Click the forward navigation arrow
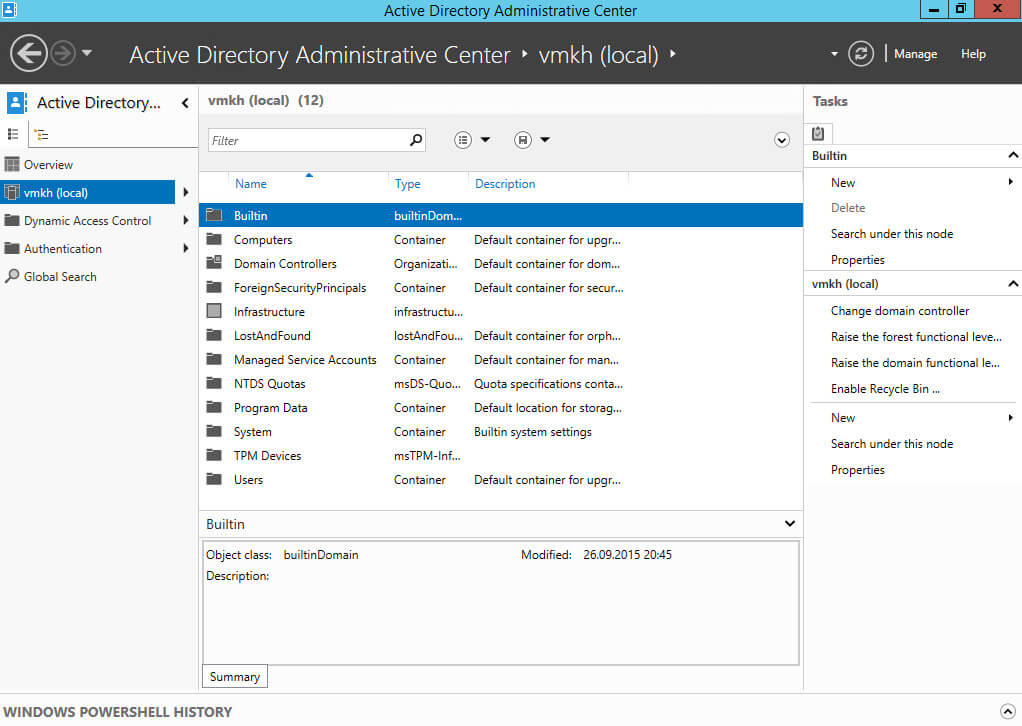Viewport: 1022px width, 726px height. 63,53
